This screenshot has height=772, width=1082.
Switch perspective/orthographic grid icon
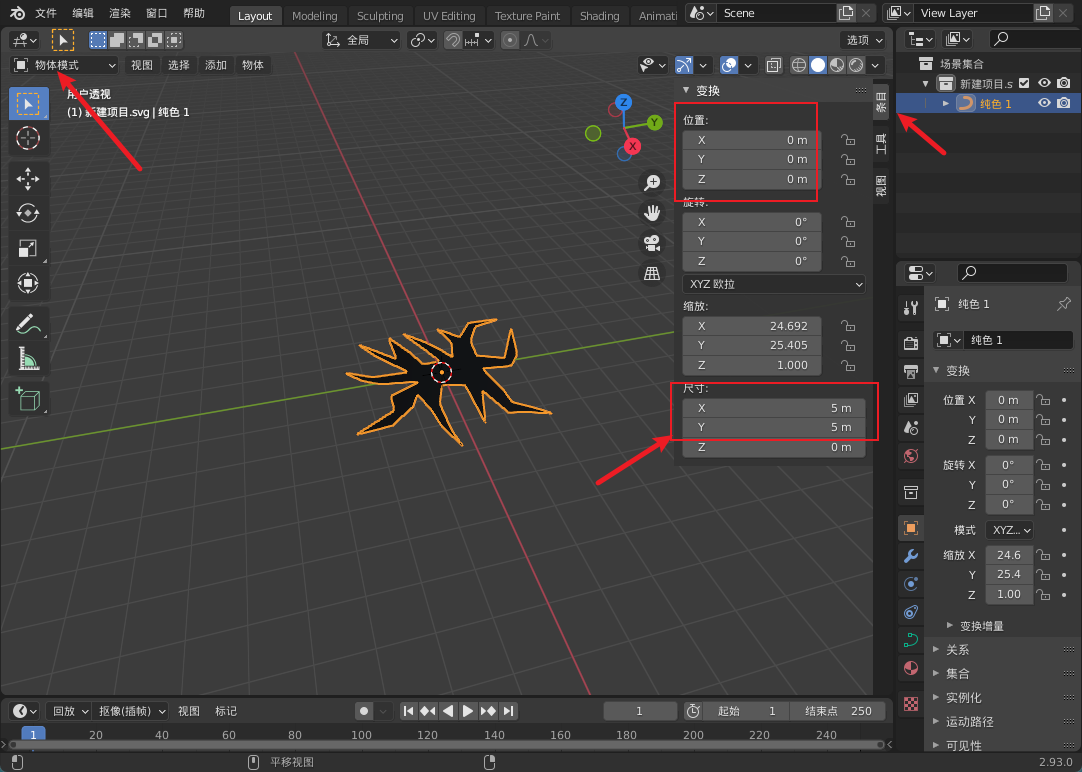pos(652,273)
